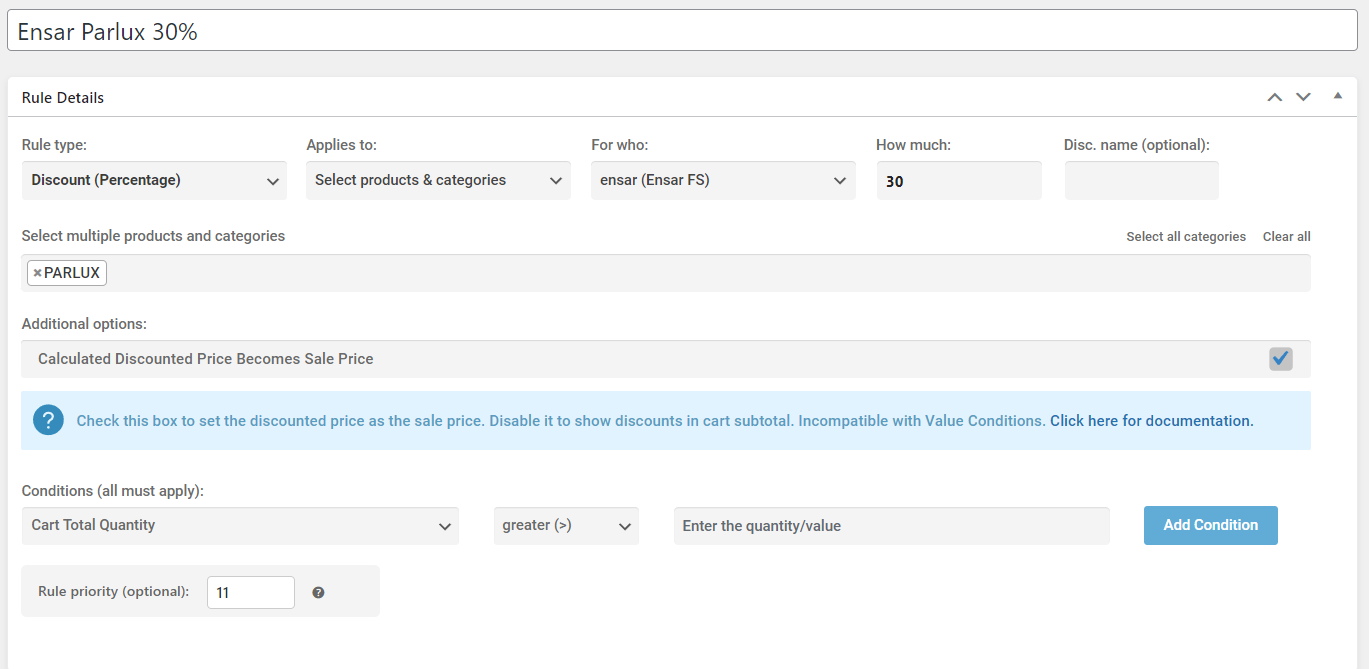1369x669 pixels.
Task: Click the How much field showing 30
Action: click(x=959, y=181)
